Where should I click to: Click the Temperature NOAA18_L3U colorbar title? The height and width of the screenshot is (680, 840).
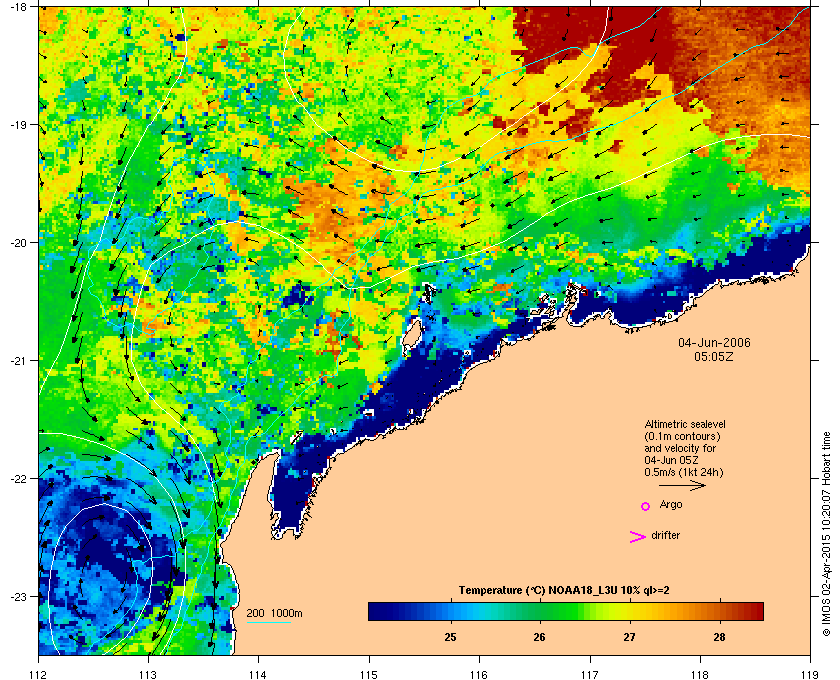click(x=564, y=591)
